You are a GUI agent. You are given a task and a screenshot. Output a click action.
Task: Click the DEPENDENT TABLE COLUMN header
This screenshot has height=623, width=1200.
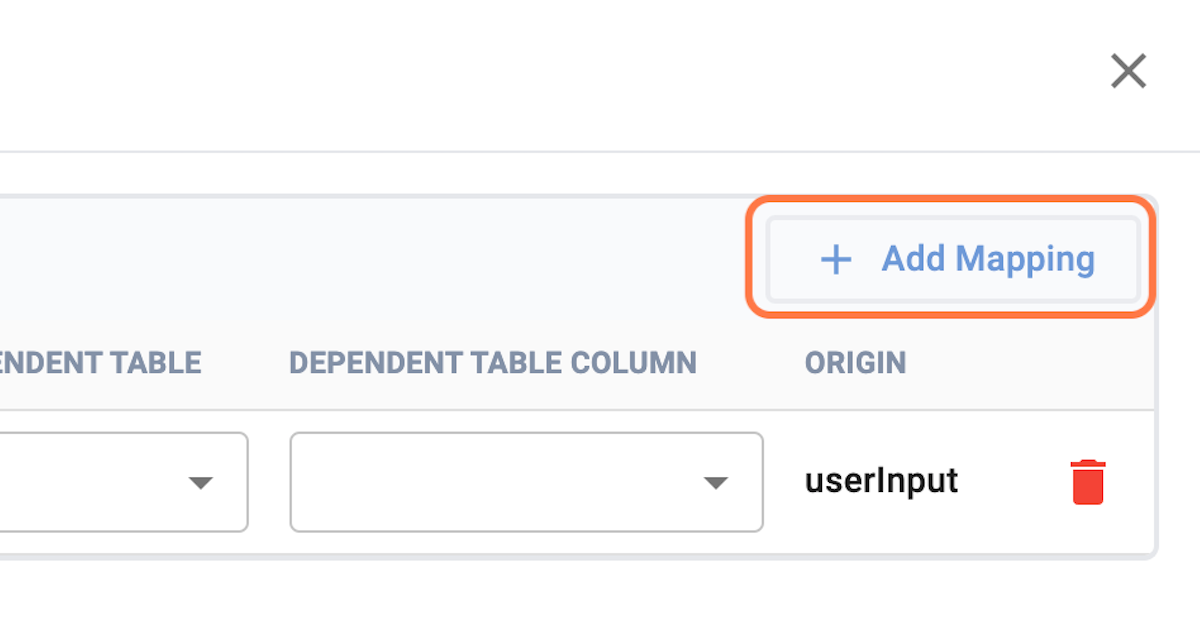point(492,362)
